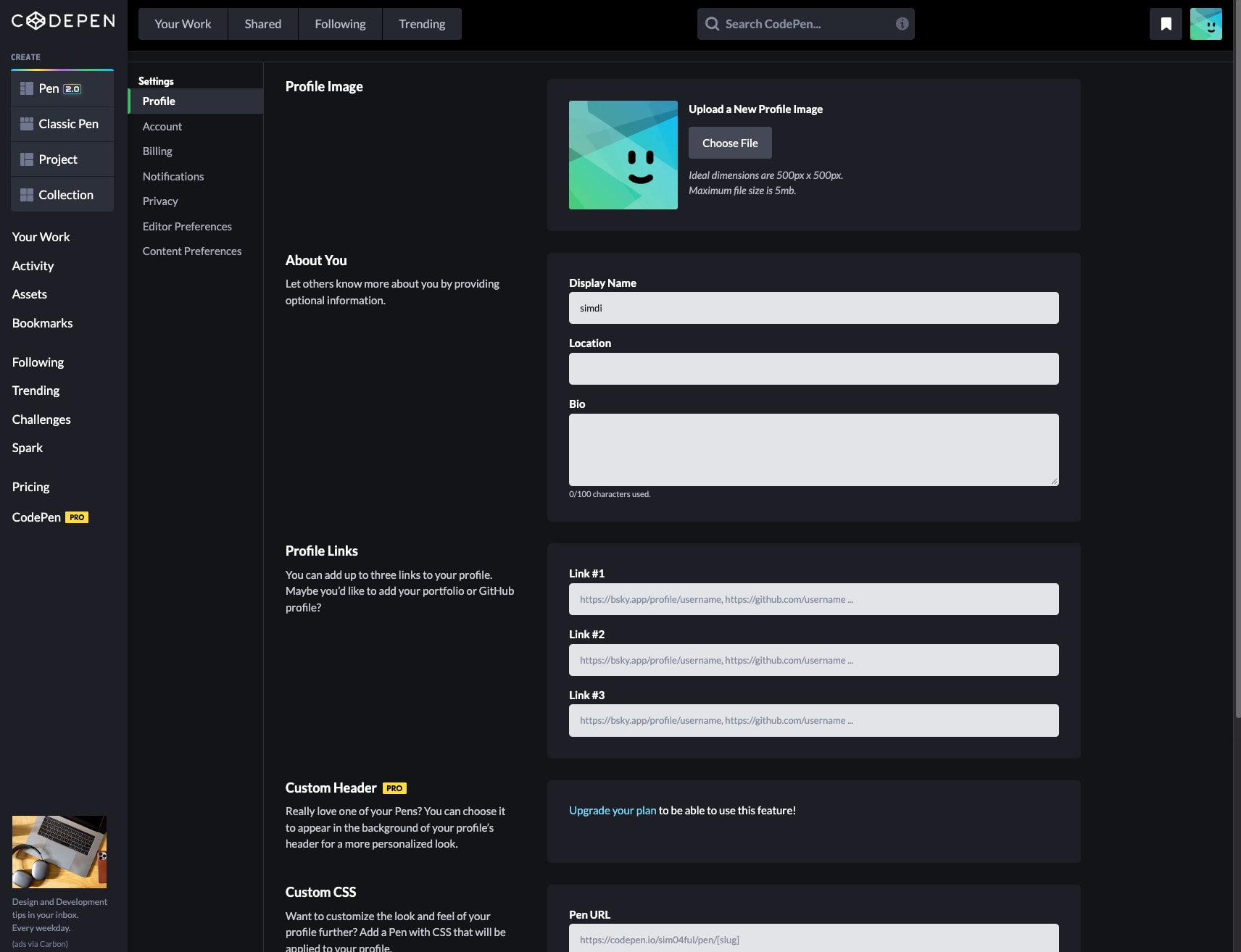Click the Link #3 input
Screen dimensions: 1241x952
pyautogui.click(x=813, y=721)
